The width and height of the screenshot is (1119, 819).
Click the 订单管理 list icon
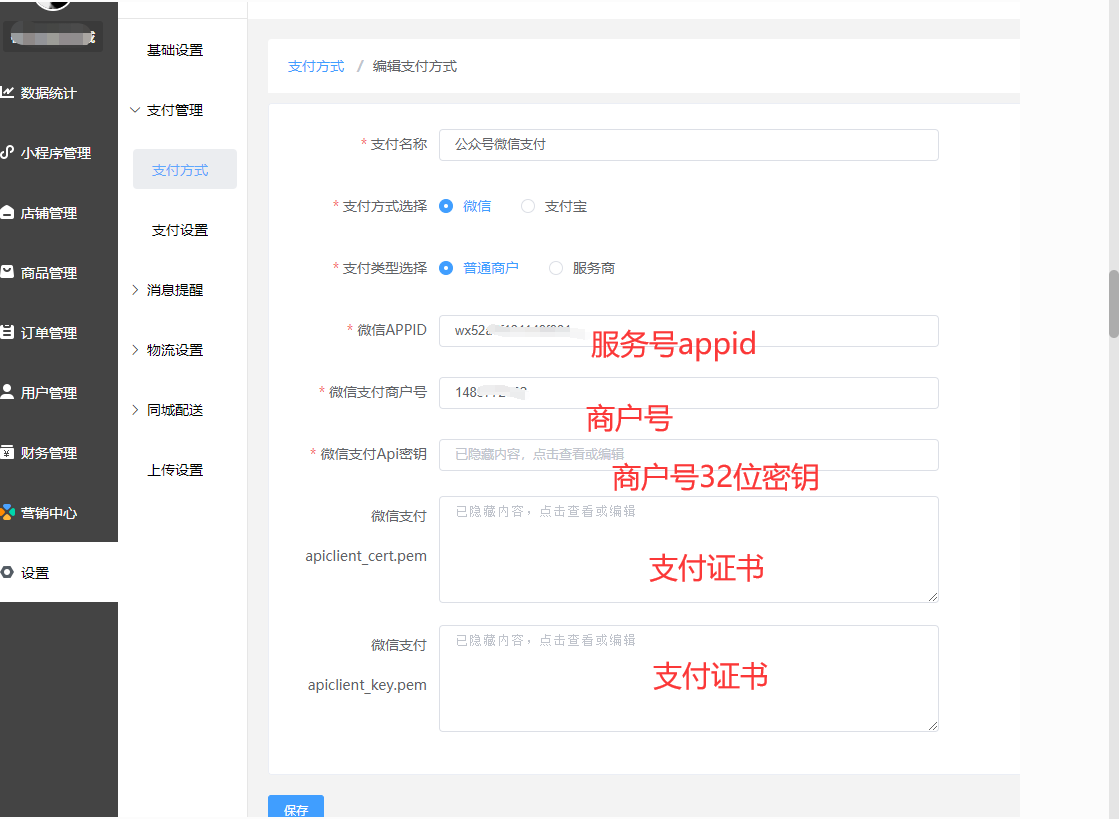tap(7, 332)
